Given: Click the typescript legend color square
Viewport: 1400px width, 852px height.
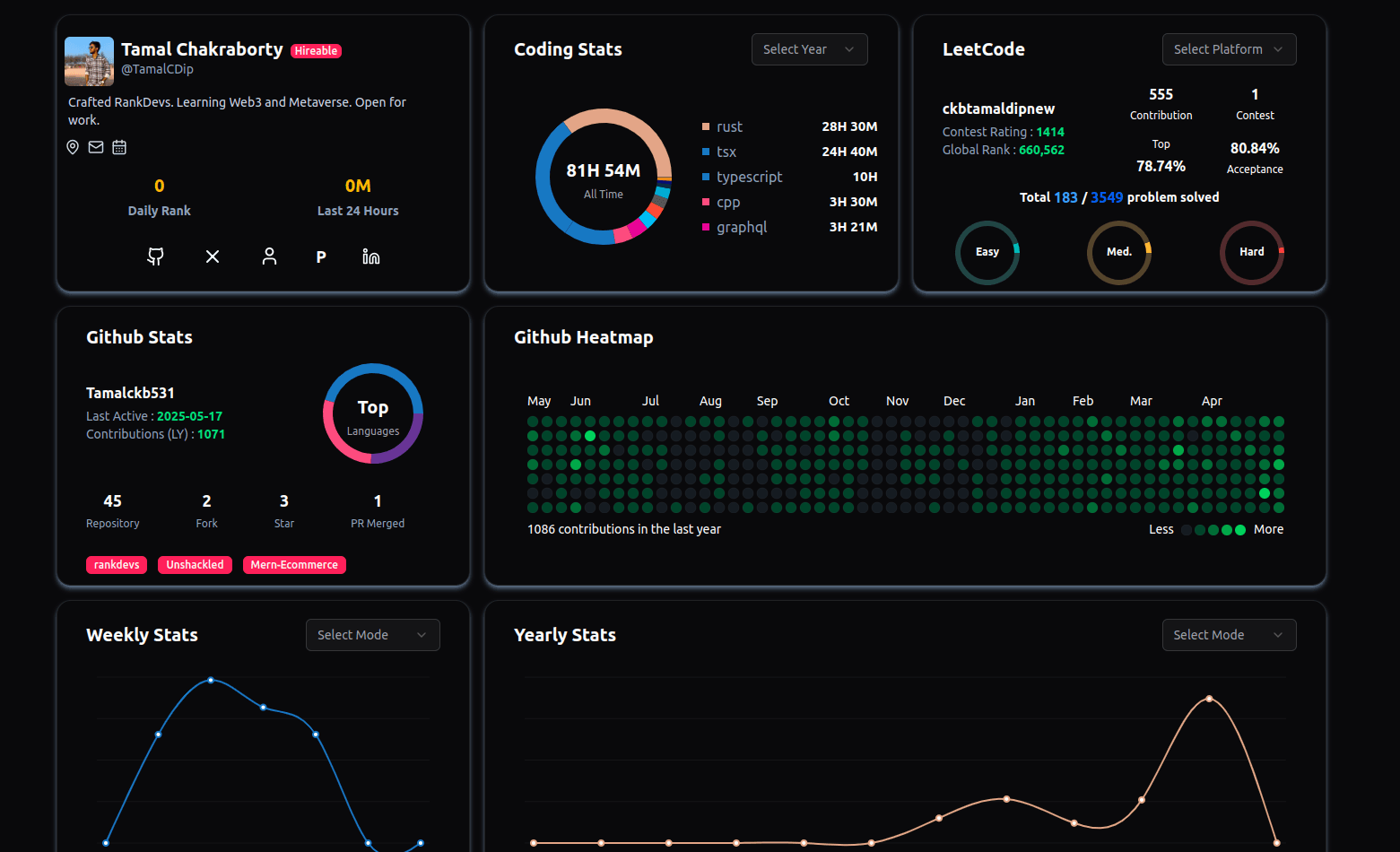Looking at the screenshot, I should point(706,177).
